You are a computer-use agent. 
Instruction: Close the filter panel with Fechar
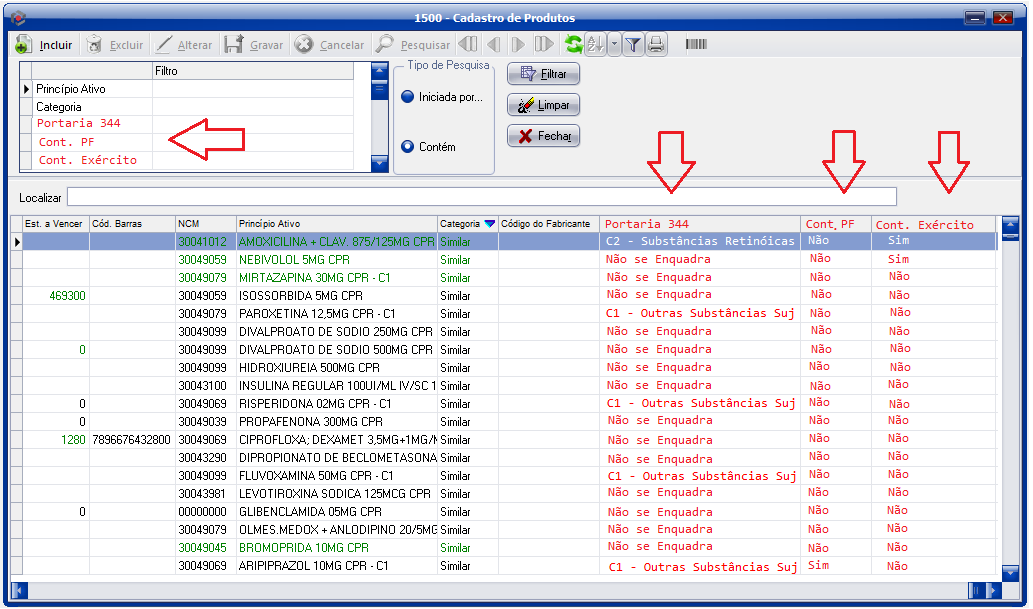544,136
